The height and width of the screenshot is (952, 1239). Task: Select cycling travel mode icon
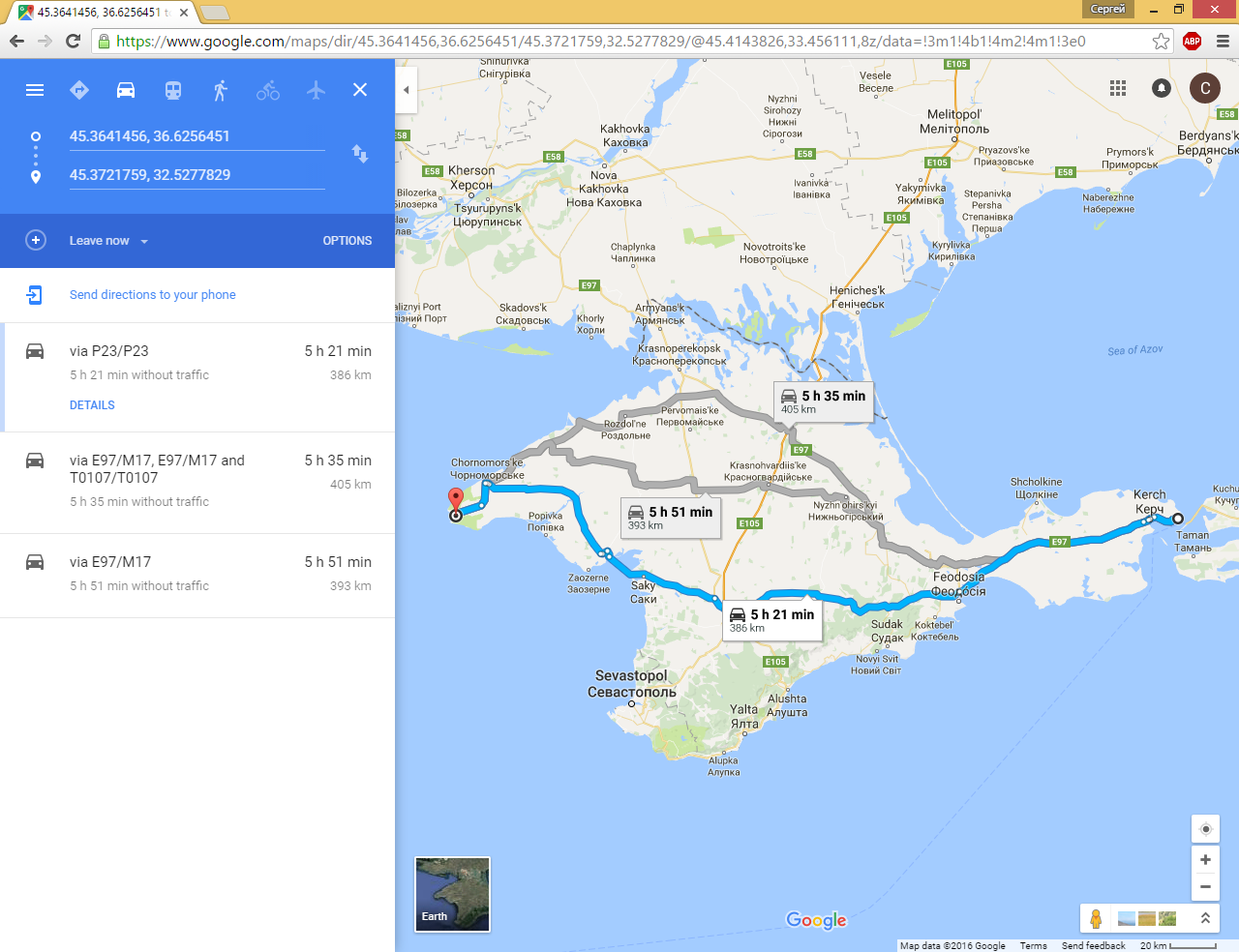[268, 90]
